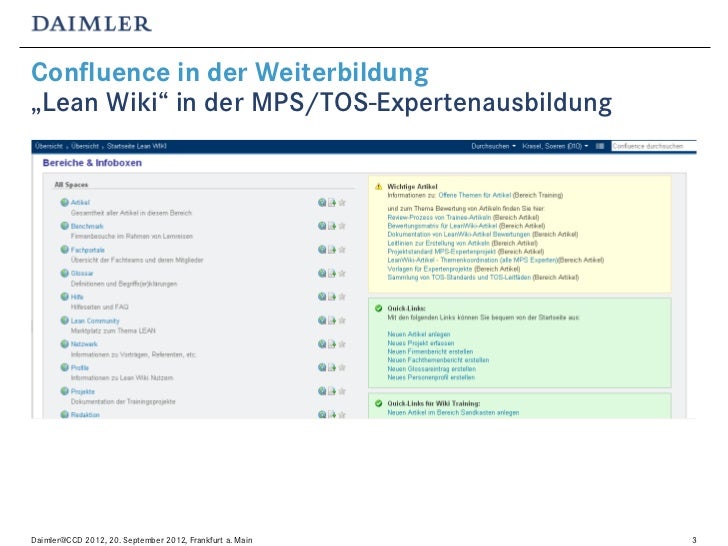Click add-page icon in the Benchmark row
This screenshot has width=728, height=546.
pyautogui.click(x=332, y=226)
